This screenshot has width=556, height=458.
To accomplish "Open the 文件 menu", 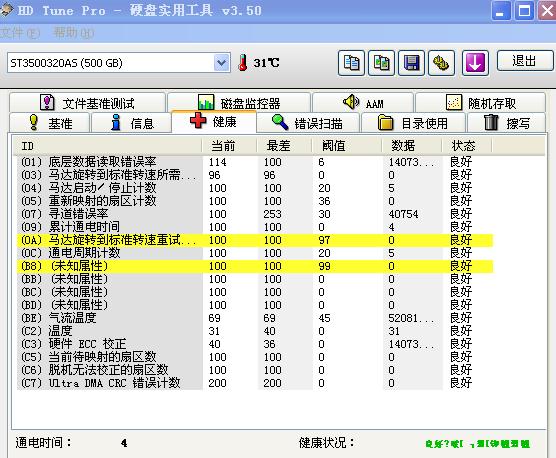I will [x=20, y=33].
